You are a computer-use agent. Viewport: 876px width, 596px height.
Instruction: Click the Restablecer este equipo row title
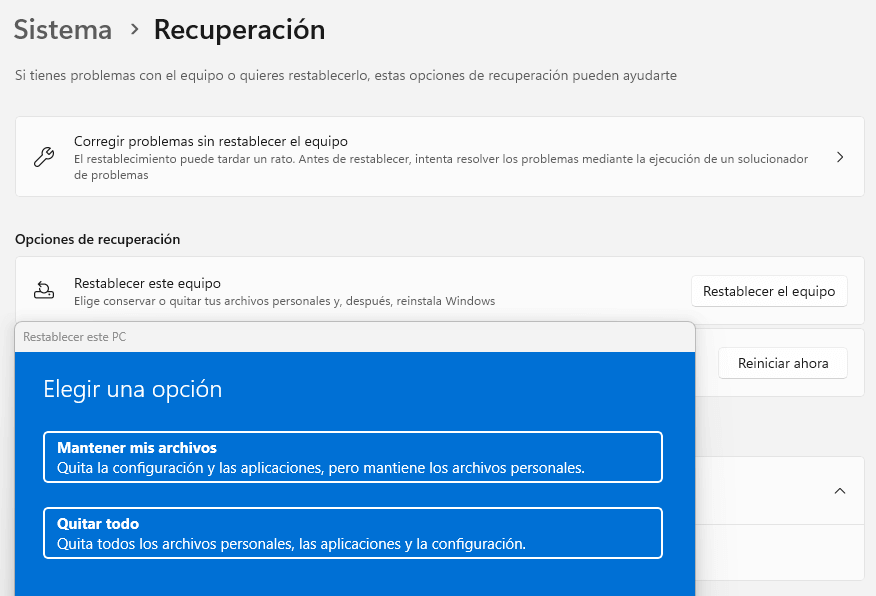[147, 283]
